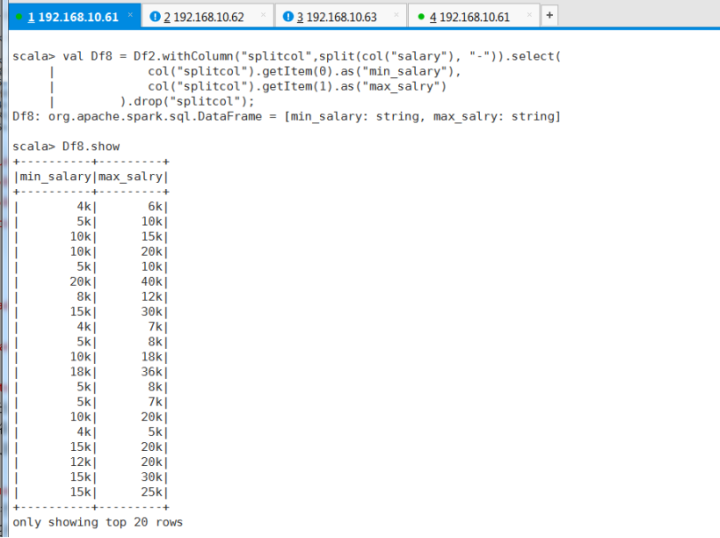Close tab 4 192.168.10.61
The width and height of the screenshot is (720, 538).
pos(529,15)
